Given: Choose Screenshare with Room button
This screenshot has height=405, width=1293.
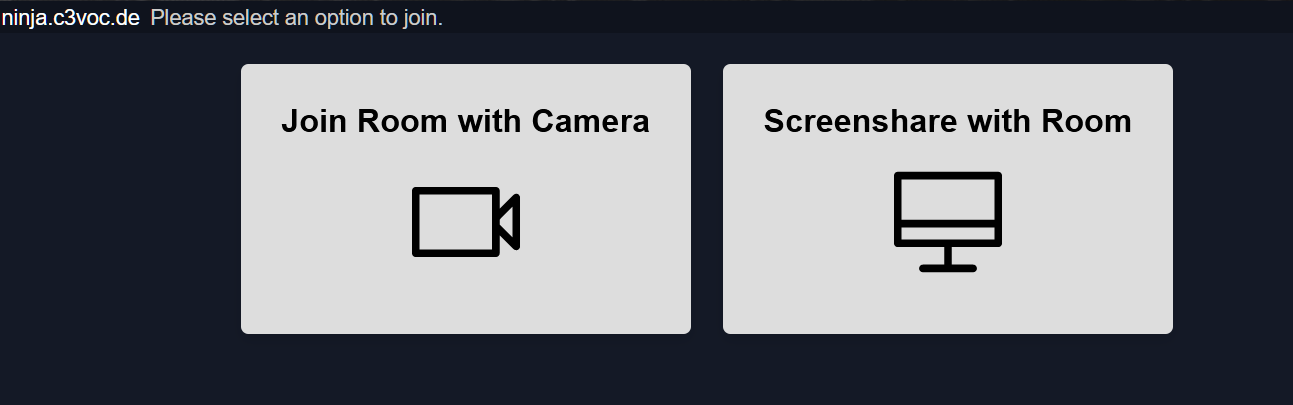Looking at the screenshot, I should (x=948, y=199).
